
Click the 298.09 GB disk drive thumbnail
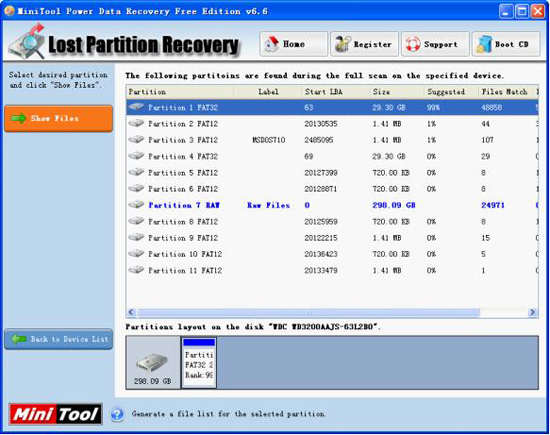(153, 363)
